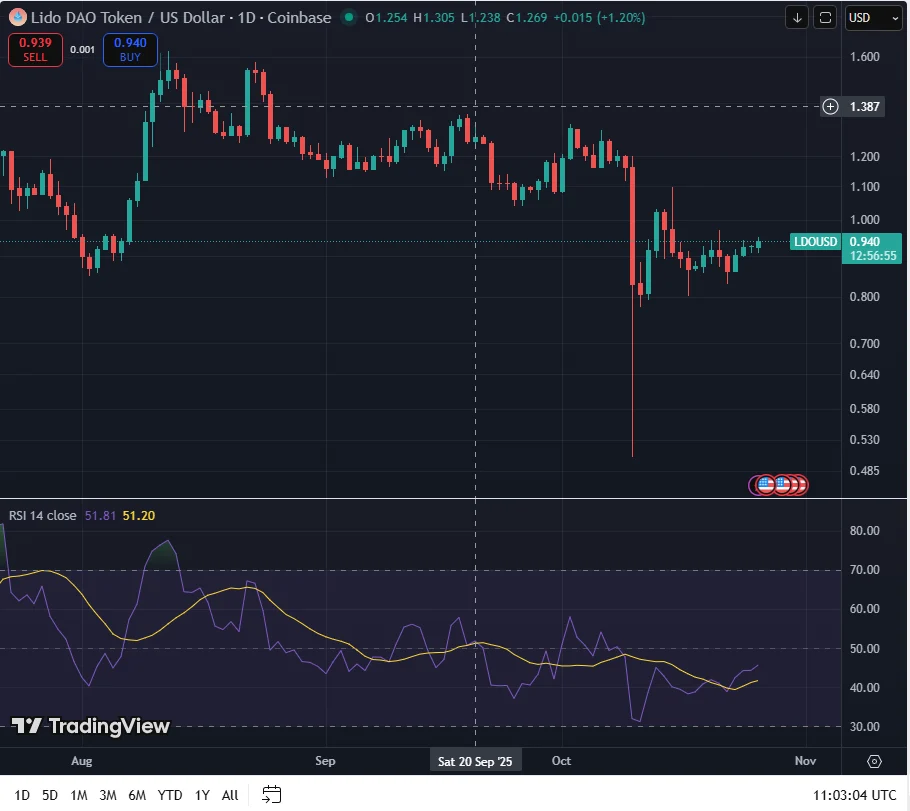
Task: Show All time range
Action: [230, 795]
